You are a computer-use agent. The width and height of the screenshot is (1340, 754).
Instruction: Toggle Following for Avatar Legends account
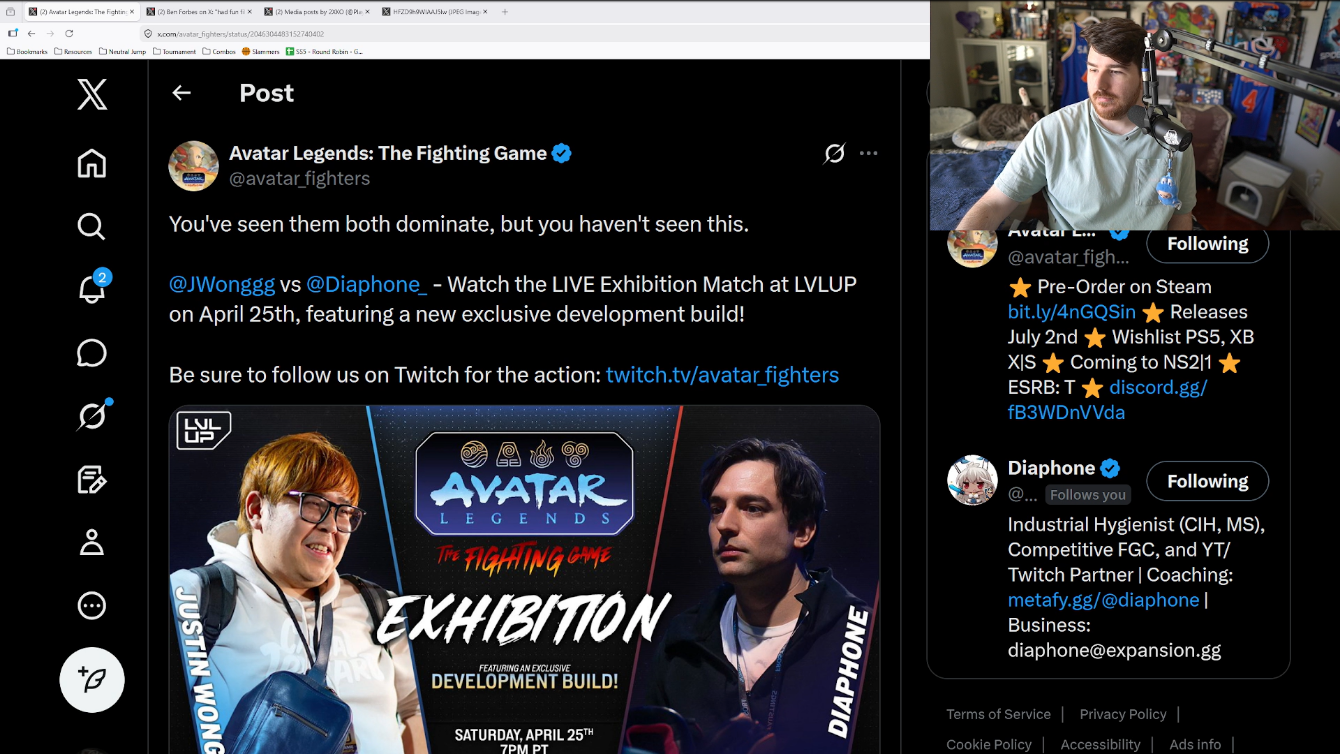coord(1207,244)
